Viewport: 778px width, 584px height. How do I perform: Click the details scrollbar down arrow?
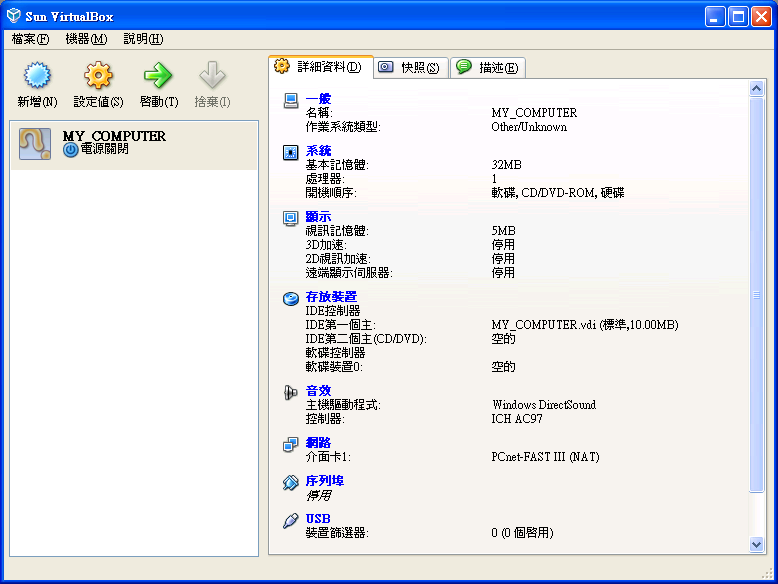pyautogui.click(x=756, y=544)
